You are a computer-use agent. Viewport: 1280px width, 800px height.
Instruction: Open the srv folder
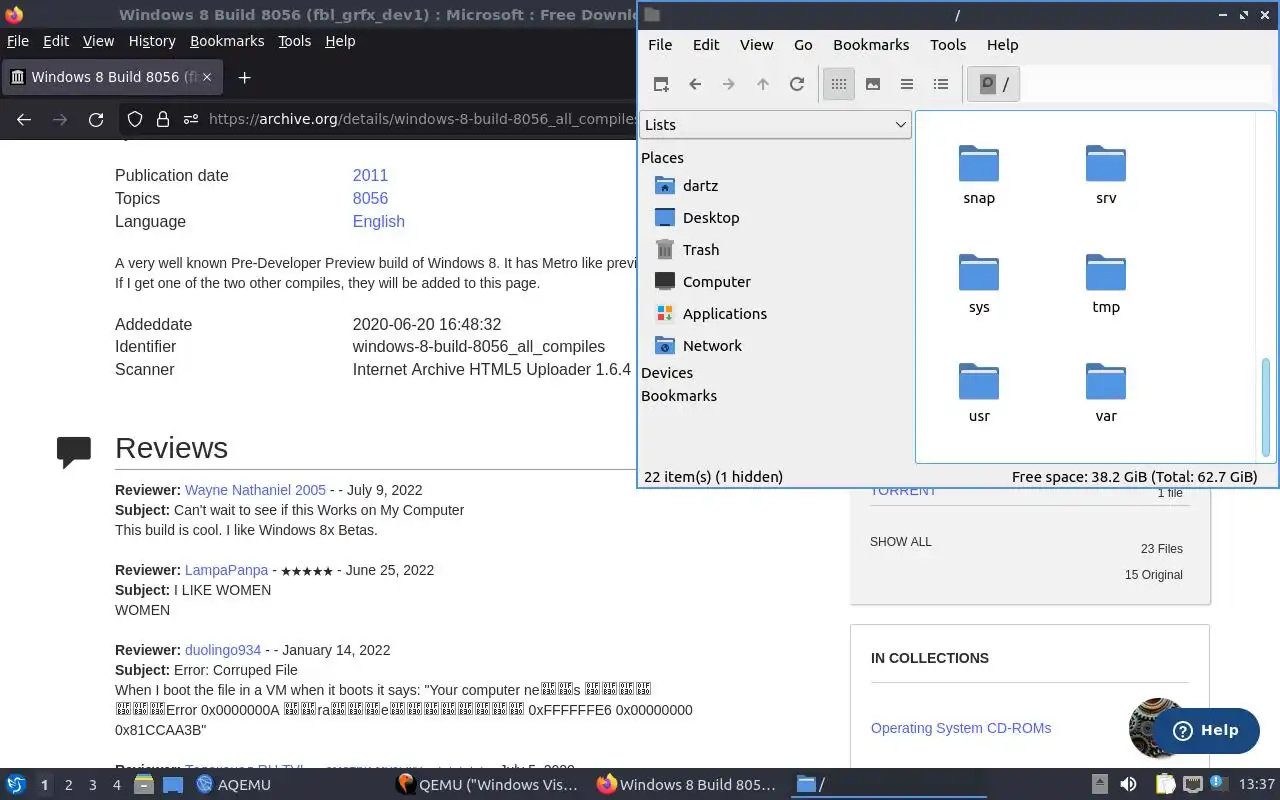[x=1106, y=174]
